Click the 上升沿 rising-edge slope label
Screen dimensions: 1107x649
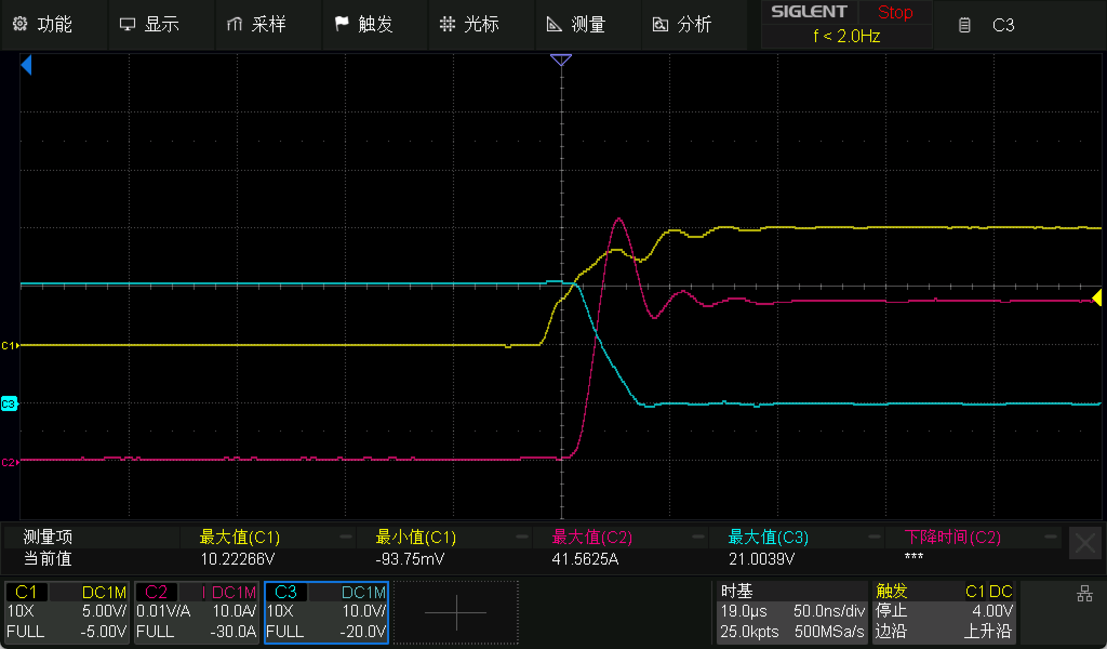click(988, 631)
